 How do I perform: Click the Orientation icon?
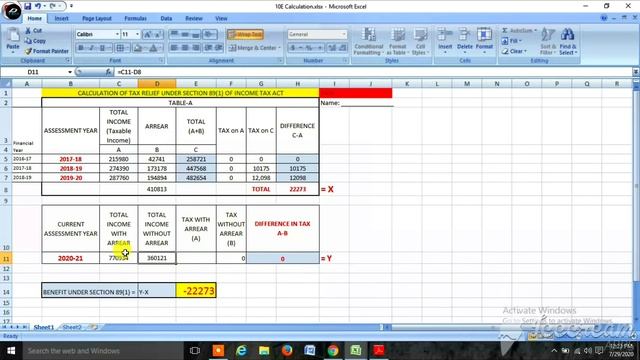209,34
